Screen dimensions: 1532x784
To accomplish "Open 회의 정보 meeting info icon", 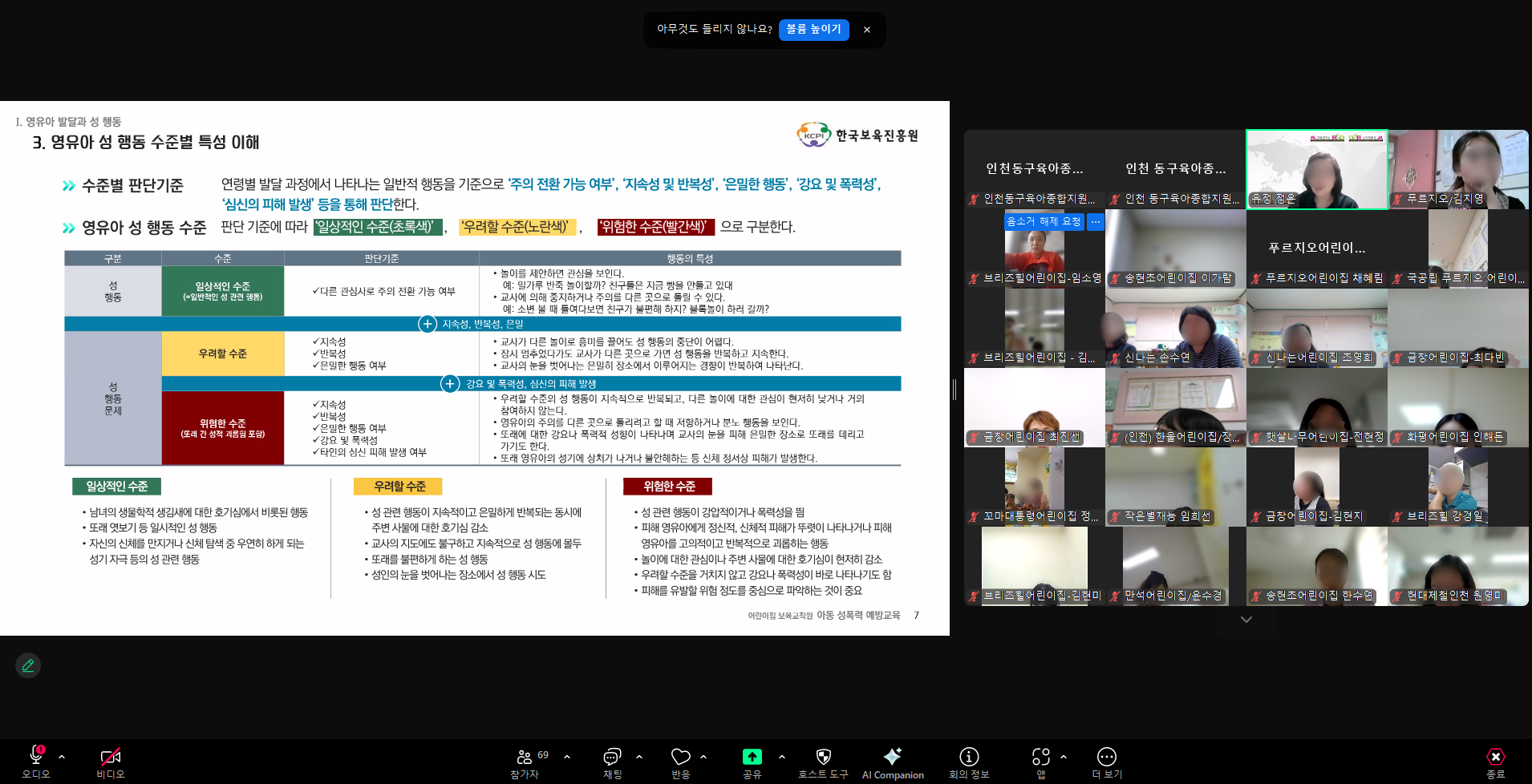I will 969,758.
